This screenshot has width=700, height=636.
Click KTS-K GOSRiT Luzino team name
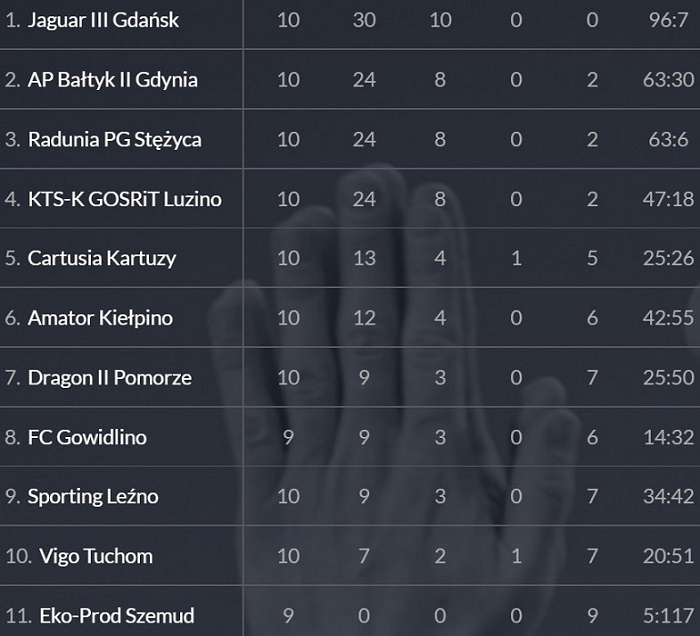coord(125,199)
